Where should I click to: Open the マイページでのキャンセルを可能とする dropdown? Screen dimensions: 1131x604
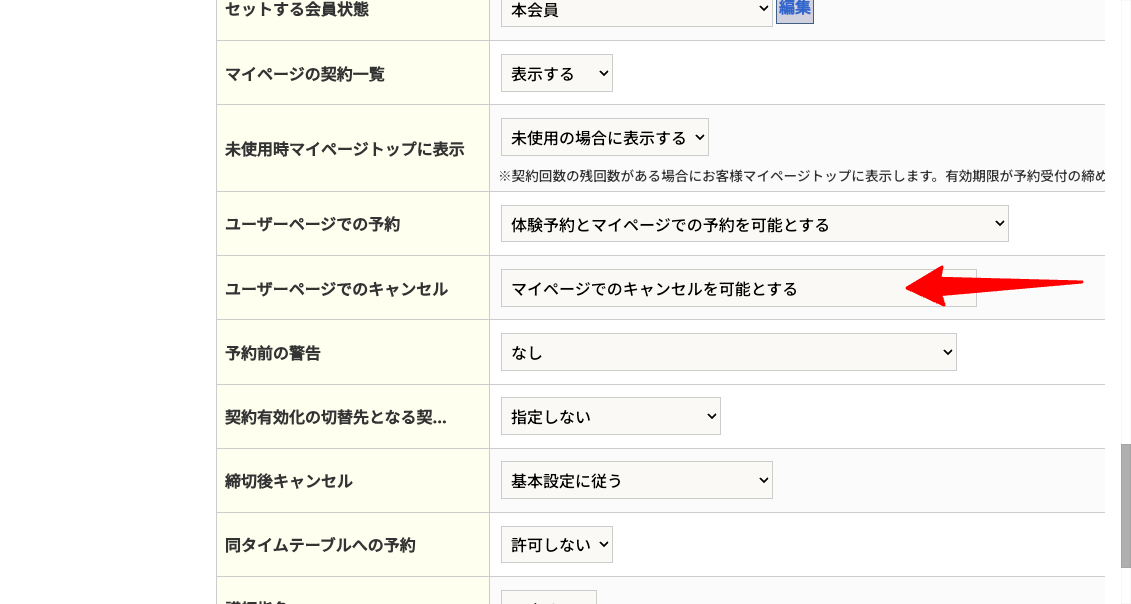[x=738, y=289]
